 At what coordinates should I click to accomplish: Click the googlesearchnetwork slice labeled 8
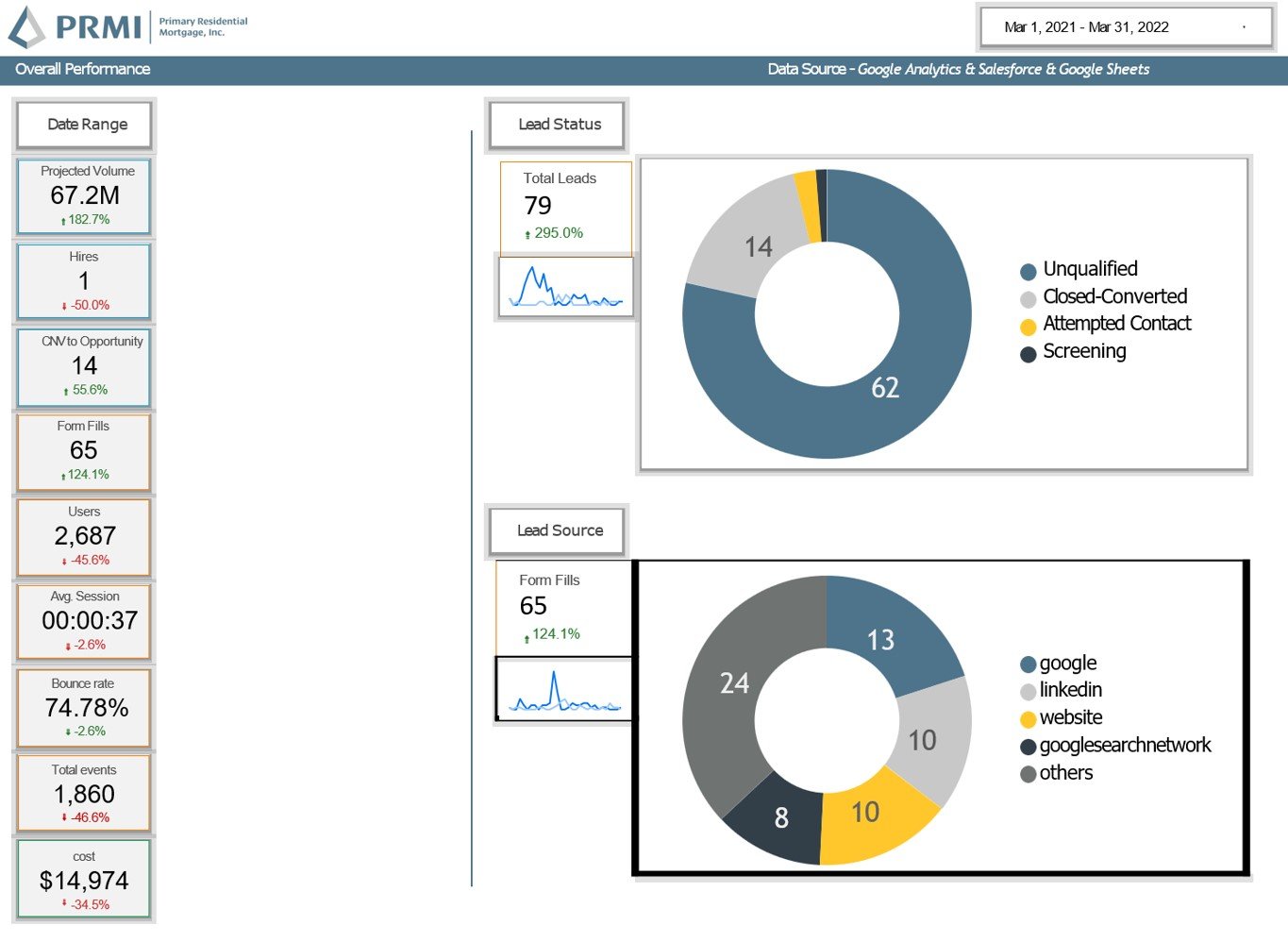(x=780, y=818)
